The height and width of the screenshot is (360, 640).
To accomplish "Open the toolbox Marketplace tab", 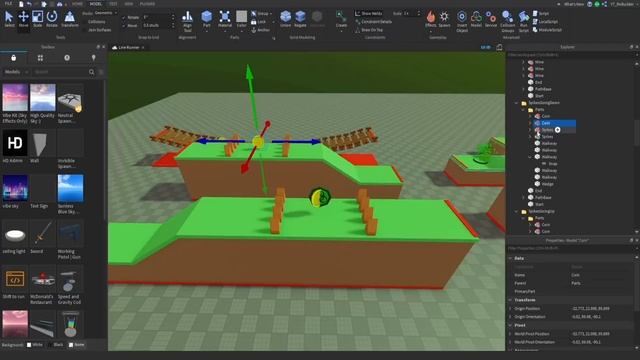I will [x=13, y=58].
